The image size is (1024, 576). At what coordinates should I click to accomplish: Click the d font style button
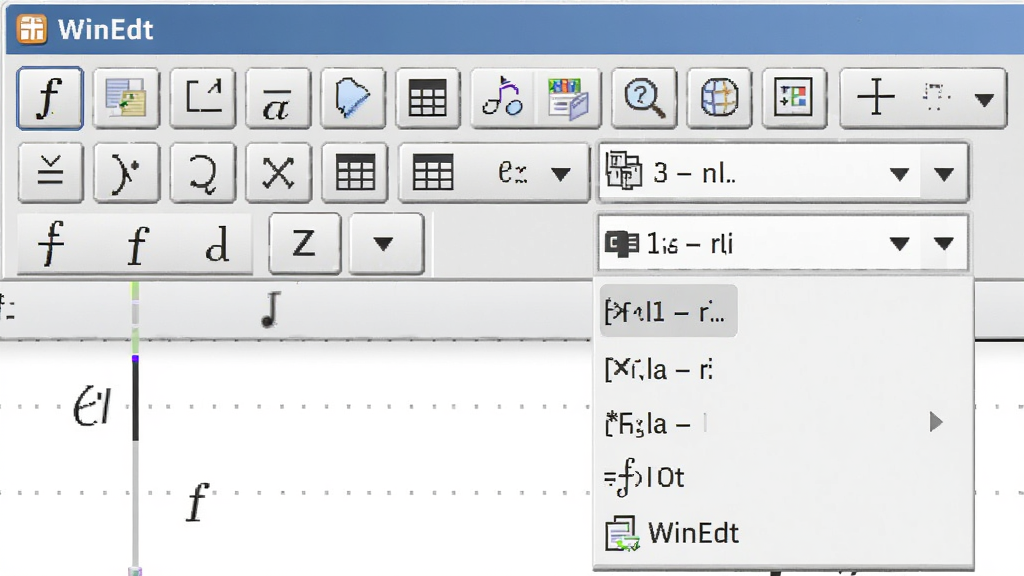tap(217, 244)
